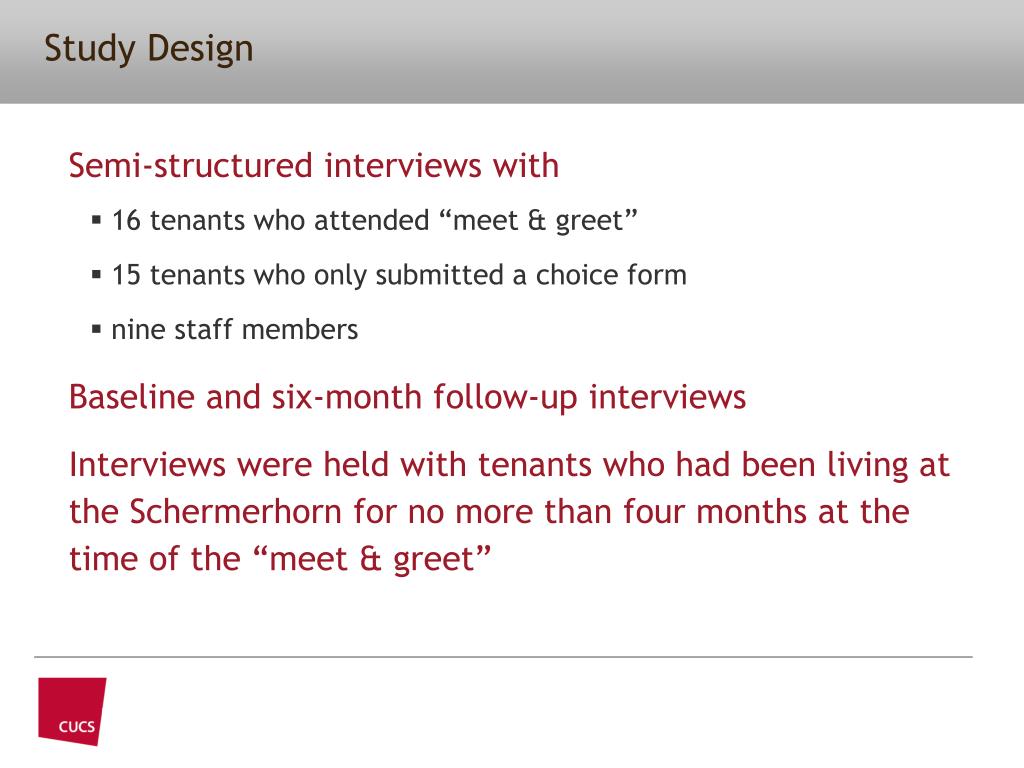This screenshot has width=1024, height=768.
Task: Select the "nine staff members" bullet text
Action: [234, 329]
